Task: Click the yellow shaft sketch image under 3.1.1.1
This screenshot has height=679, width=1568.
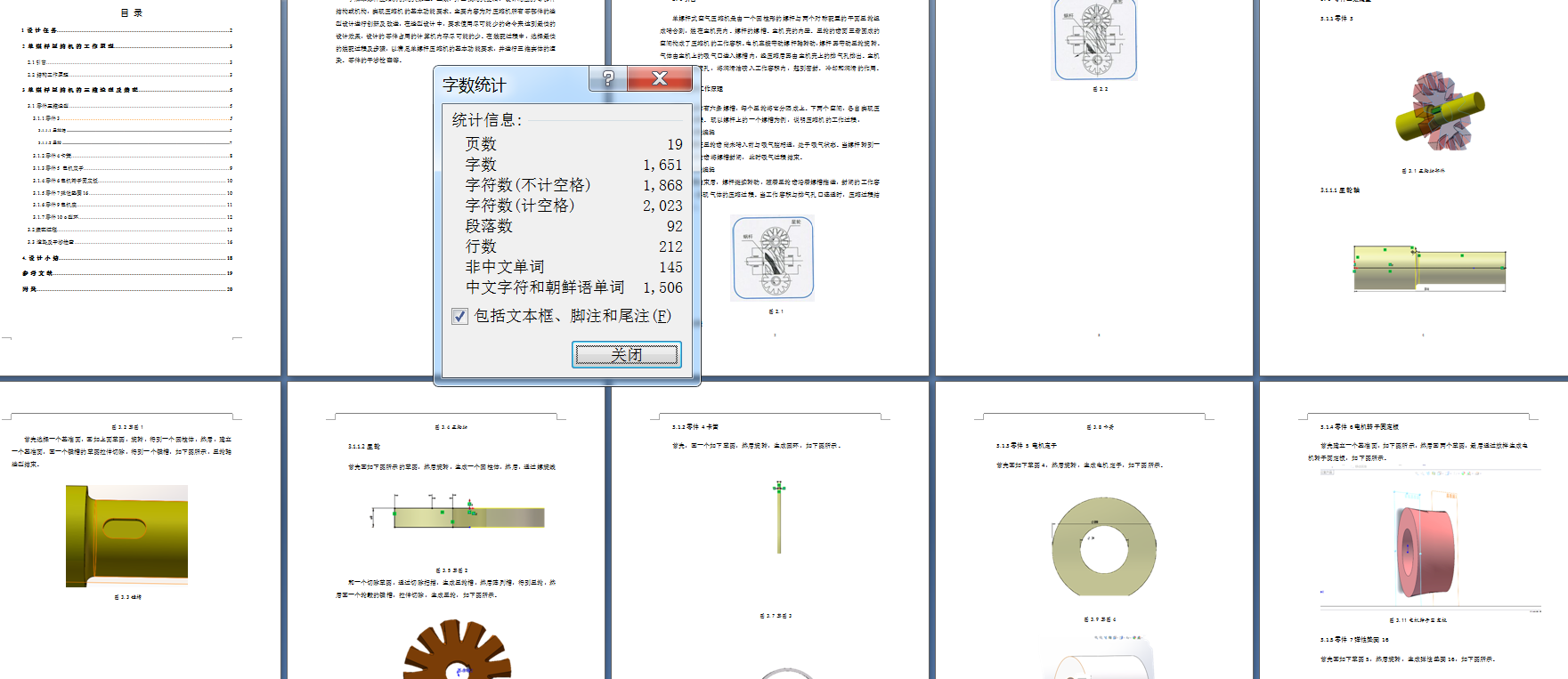Action: (x=1429, y=269)
